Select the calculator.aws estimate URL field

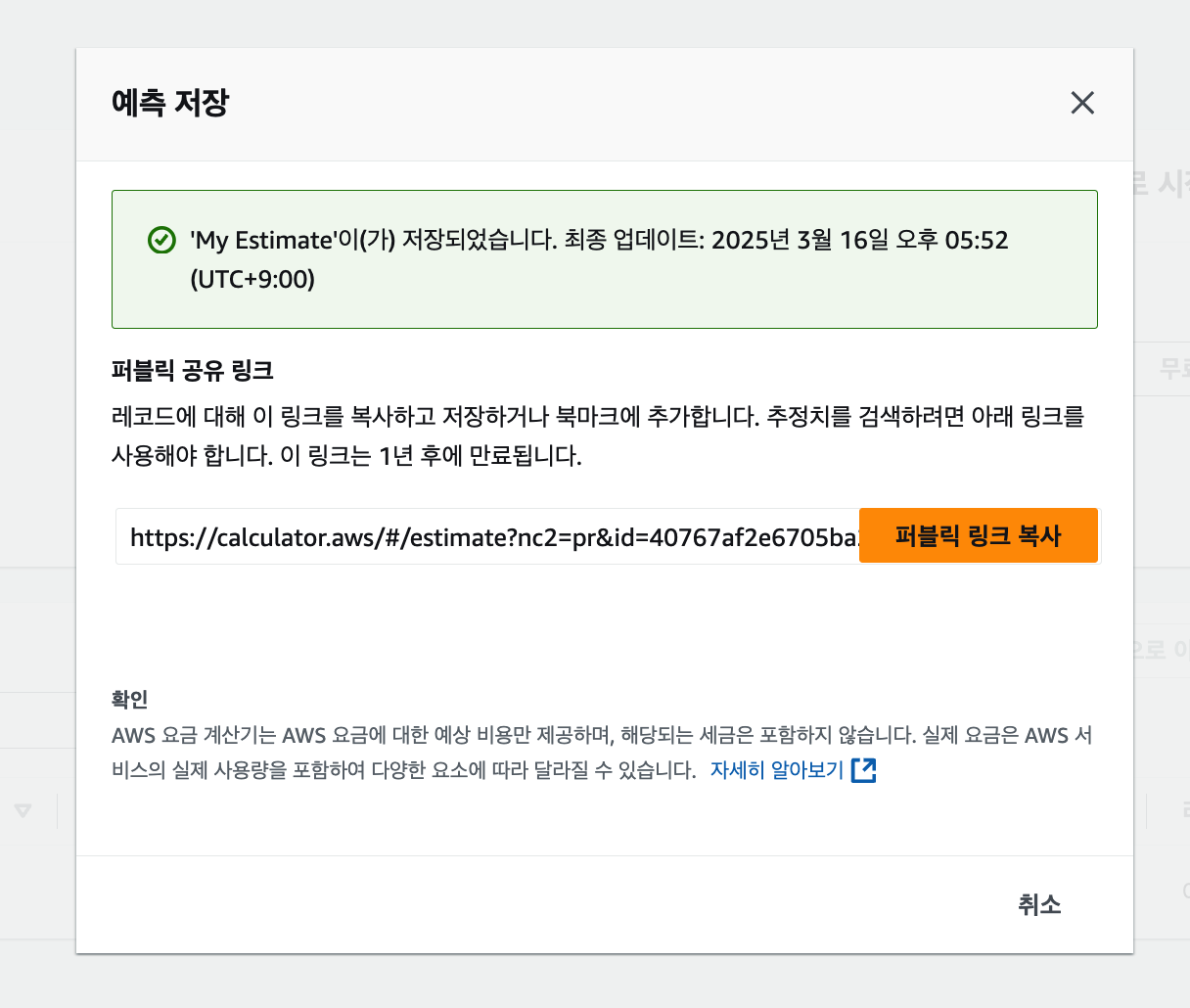487,536
